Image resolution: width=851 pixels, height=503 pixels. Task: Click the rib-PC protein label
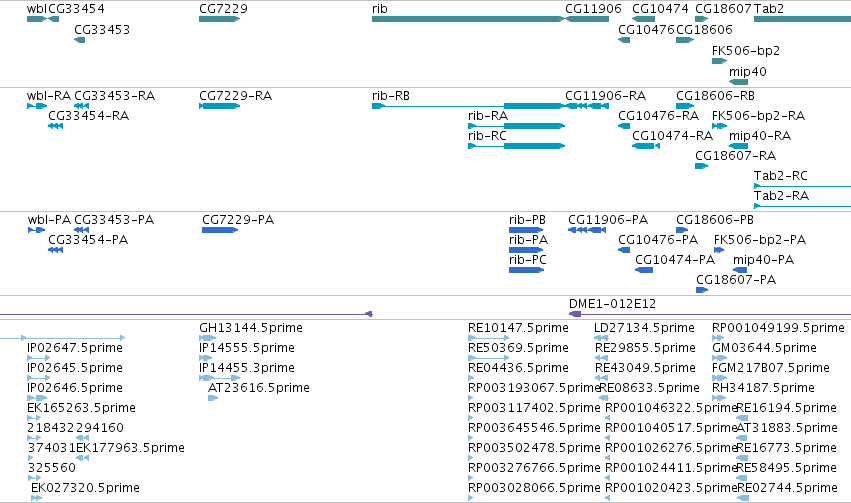tap(528, 260)
